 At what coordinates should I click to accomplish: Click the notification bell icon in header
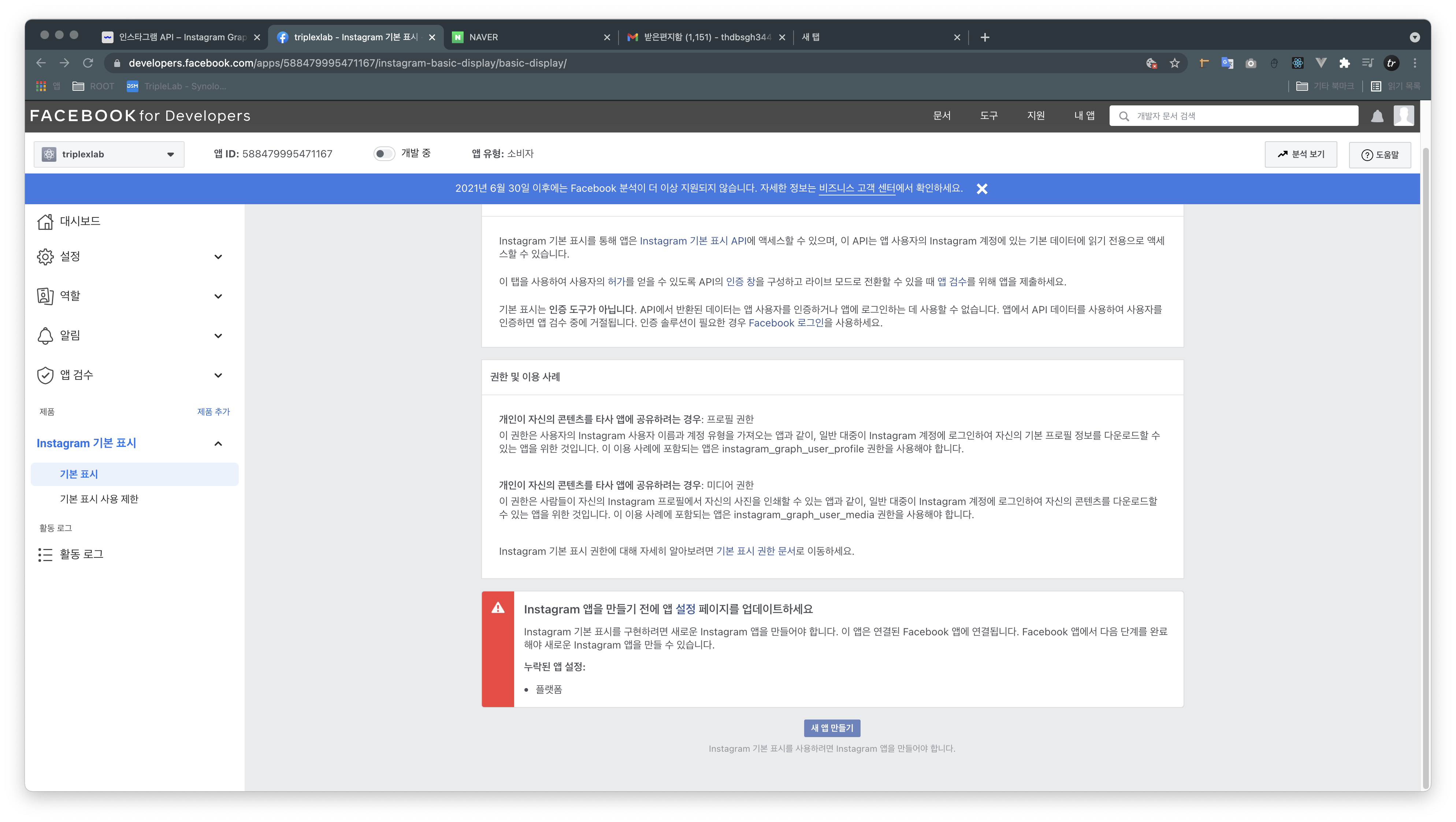click(1377, 116)
